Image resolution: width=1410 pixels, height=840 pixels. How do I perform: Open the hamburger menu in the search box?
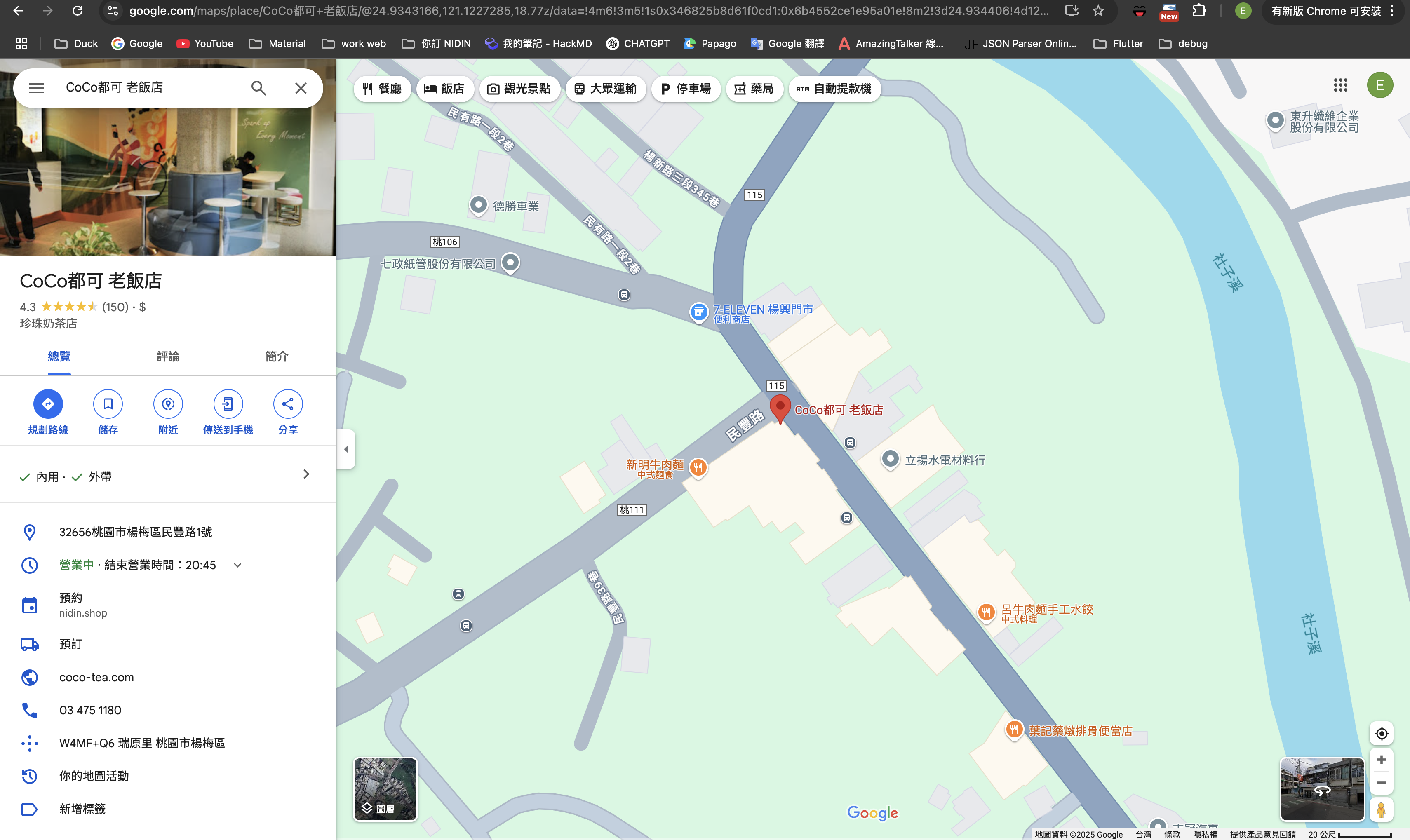(36, 88)
